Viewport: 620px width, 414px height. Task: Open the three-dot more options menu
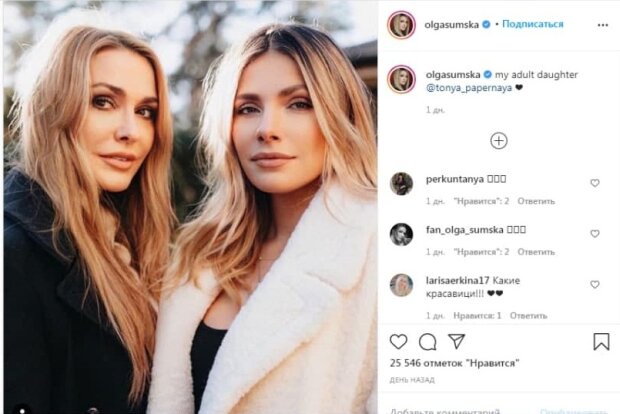click(x=603, y=25)
